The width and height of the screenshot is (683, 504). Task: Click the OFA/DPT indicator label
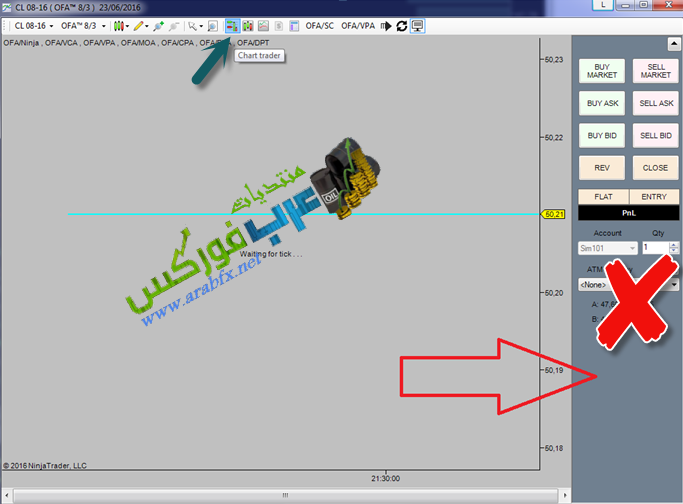253,43
